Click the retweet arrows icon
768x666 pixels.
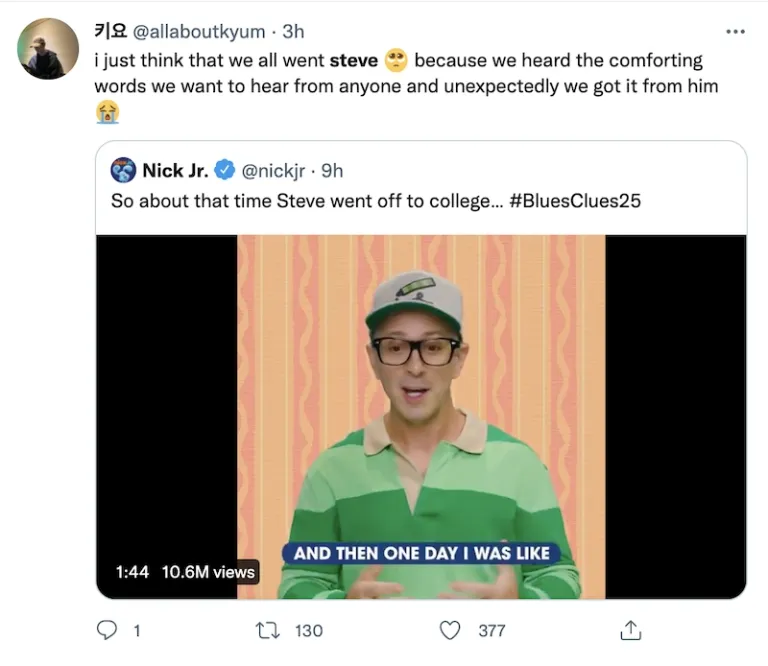pos(268,630)
